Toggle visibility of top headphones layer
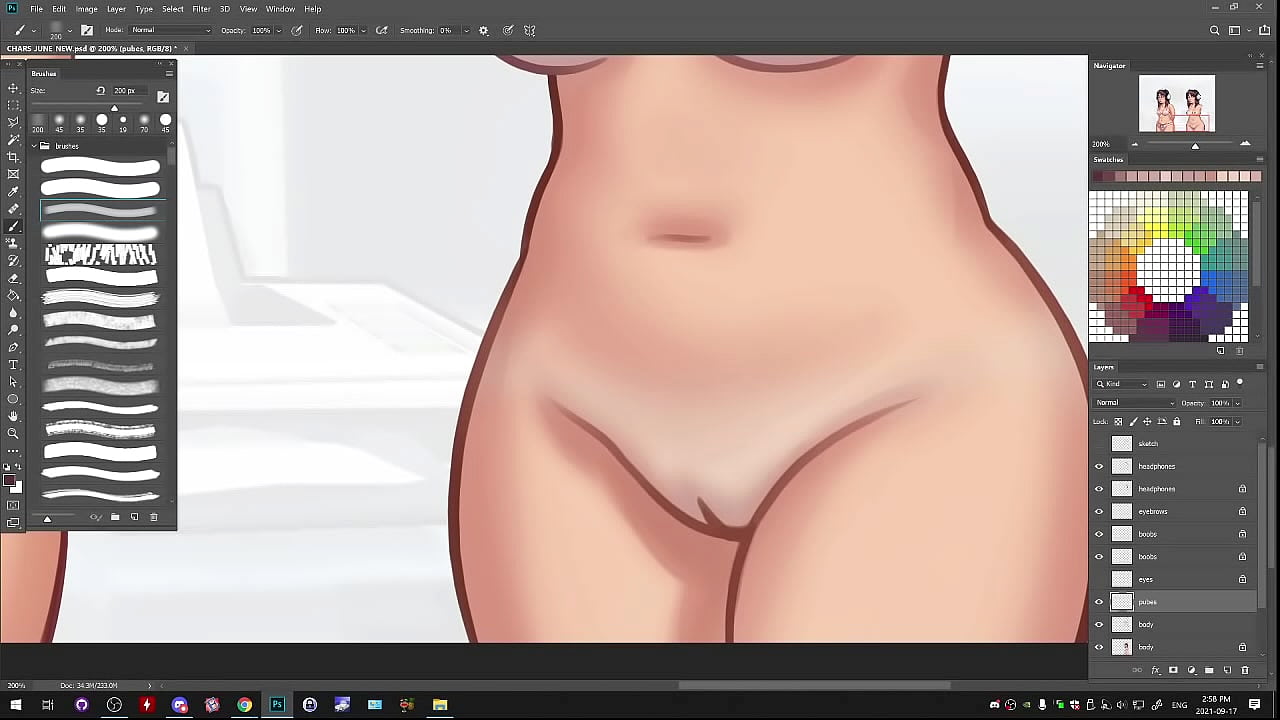Image resolution: width=1280 pixels, height=720 pixels. 1099,466
